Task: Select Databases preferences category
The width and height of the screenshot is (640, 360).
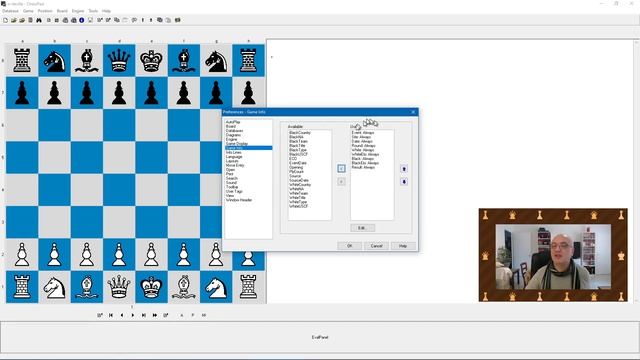Action: (234, 131)
